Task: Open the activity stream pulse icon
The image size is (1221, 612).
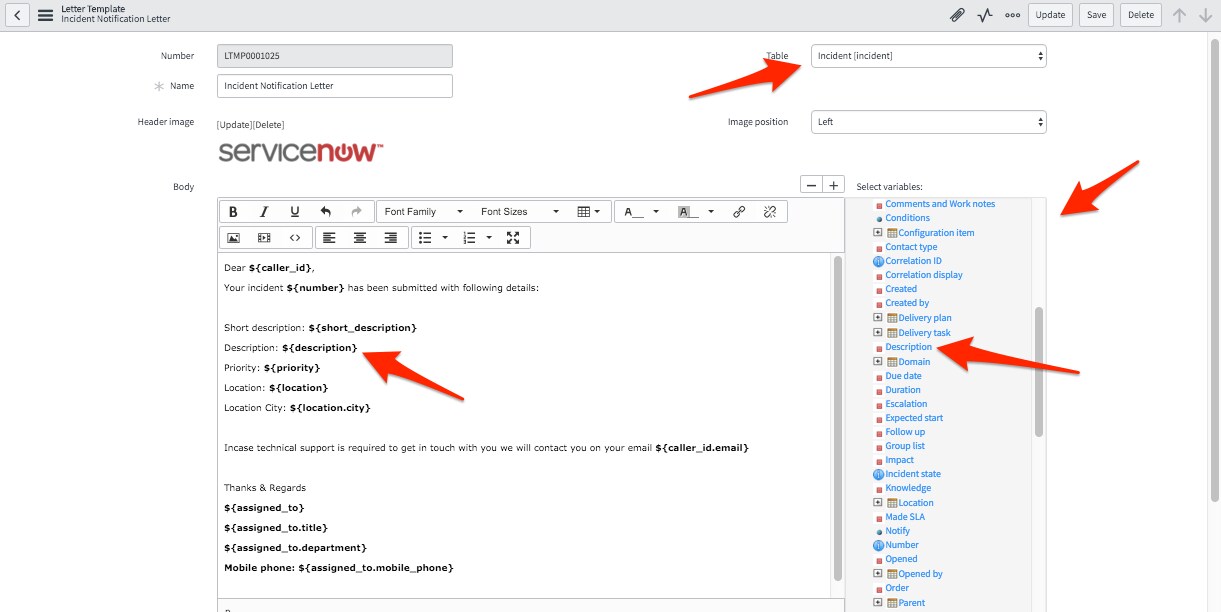Action: tap(985, 15)
